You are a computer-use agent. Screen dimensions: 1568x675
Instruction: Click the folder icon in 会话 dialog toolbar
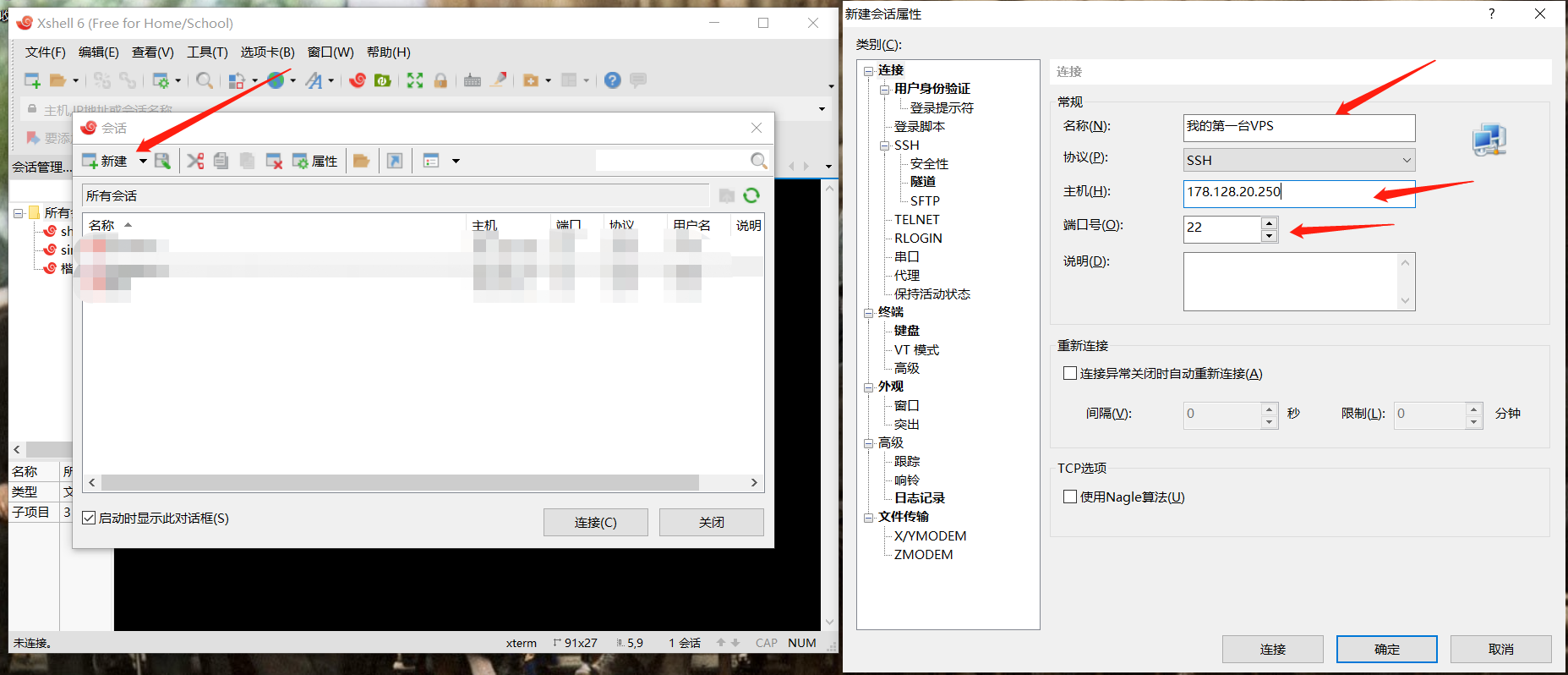[362, 161]
